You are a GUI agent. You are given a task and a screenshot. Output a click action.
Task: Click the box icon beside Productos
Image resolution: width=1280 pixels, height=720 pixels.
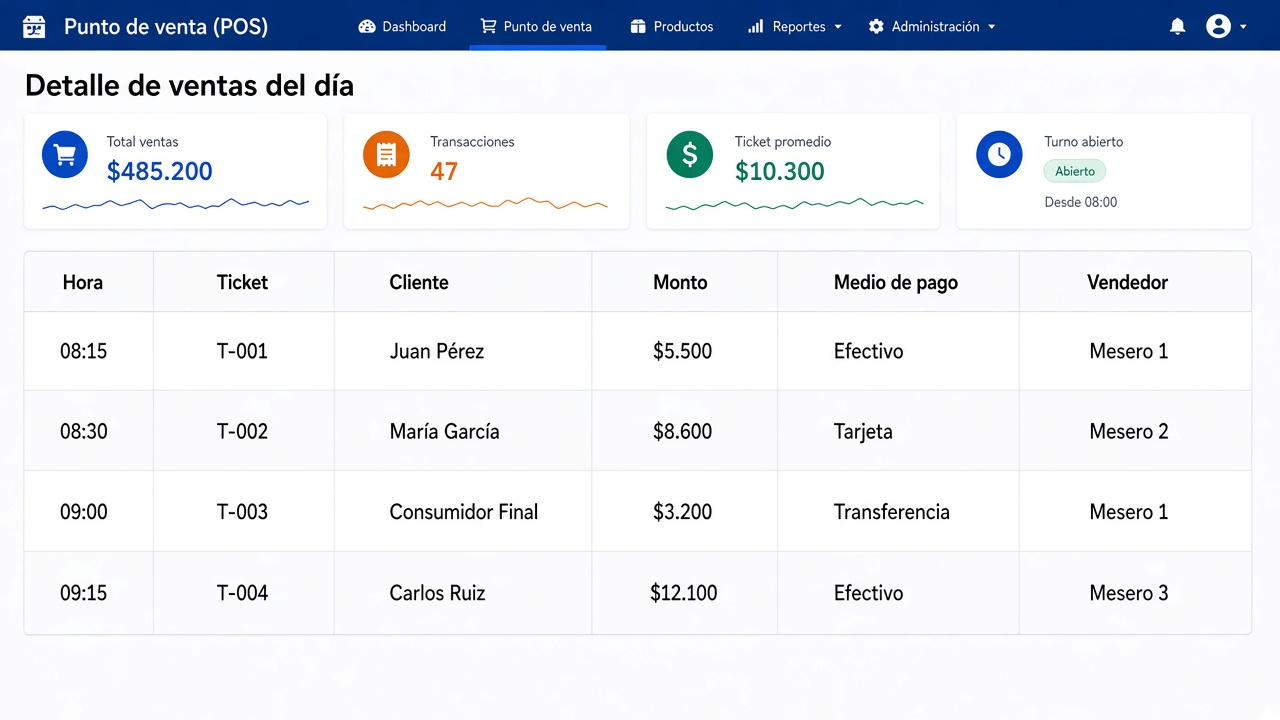[x=638, y=27]
